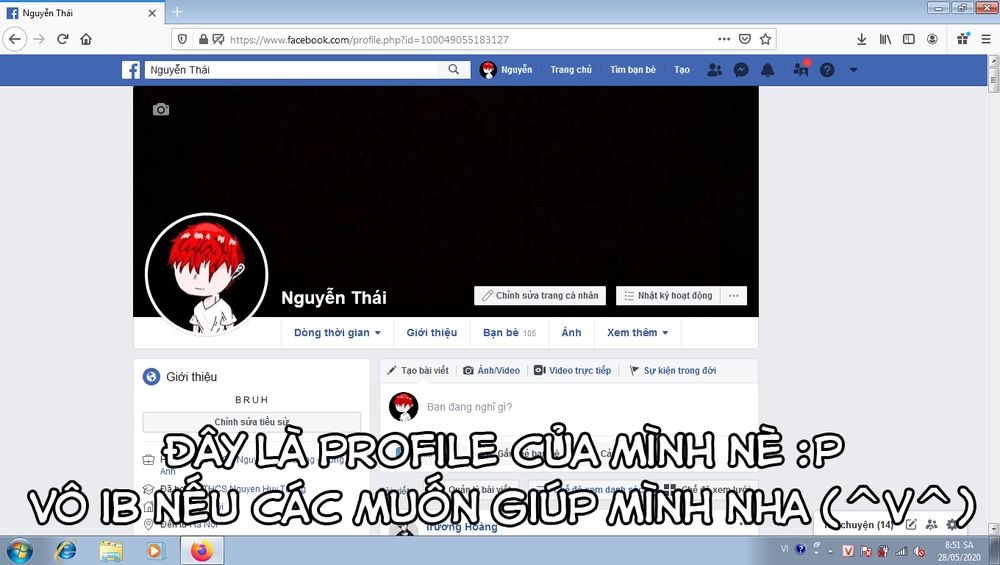Expand the Xem thêm dropdown tab
1000x565 pixels.
637,333
